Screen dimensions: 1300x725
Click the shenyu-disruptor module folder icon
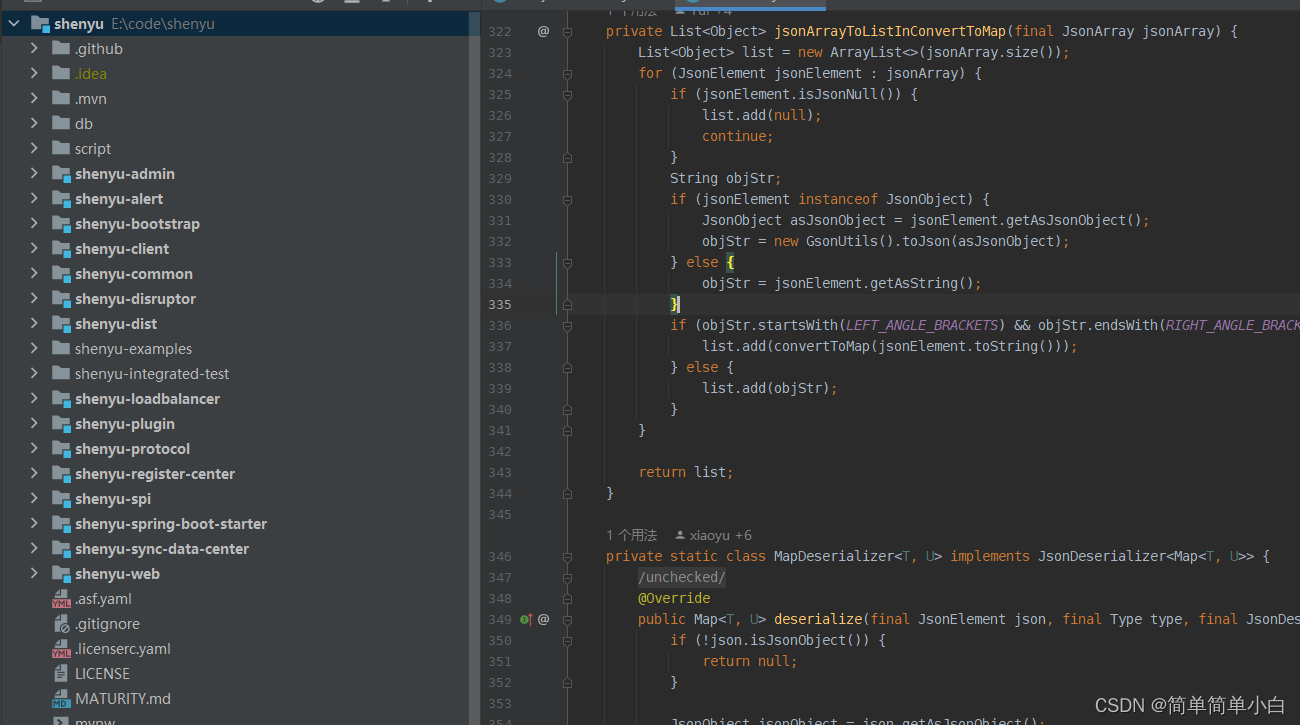60,299
